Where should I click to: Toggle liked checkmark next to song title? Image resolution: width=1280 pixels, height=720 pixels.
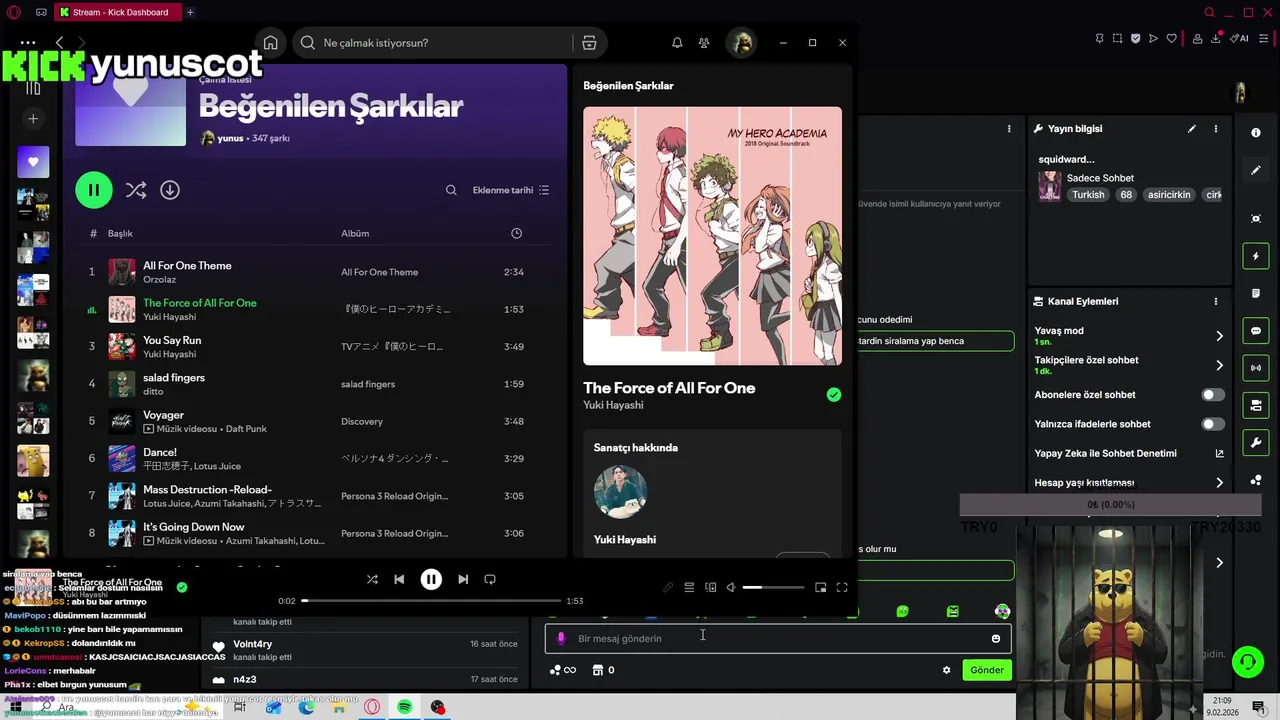(834, 395)
